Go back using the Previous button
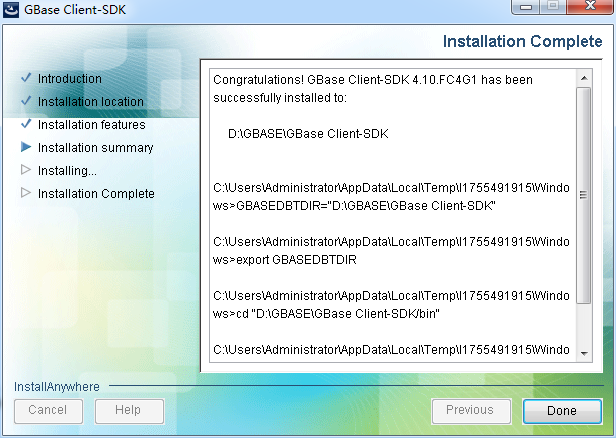Image resolution: width=616 pixels, height=438 pixels. pos(469,410)
